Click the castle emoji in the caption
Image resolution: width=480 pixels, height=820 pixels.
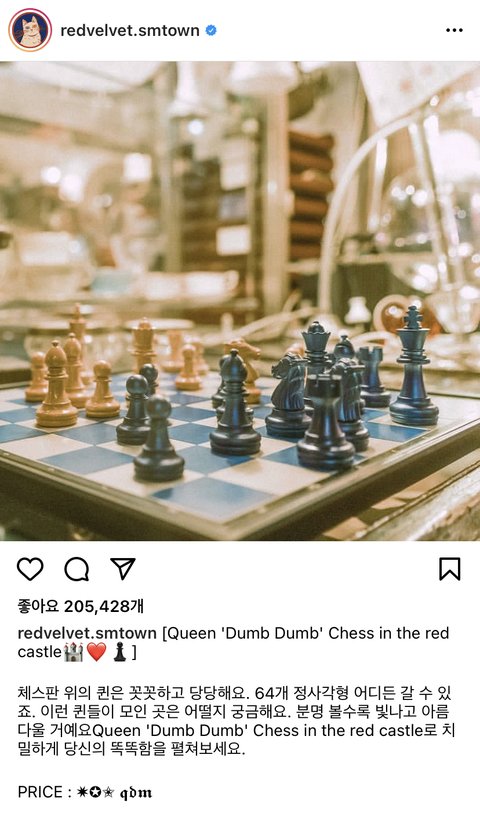click(73, 652)
